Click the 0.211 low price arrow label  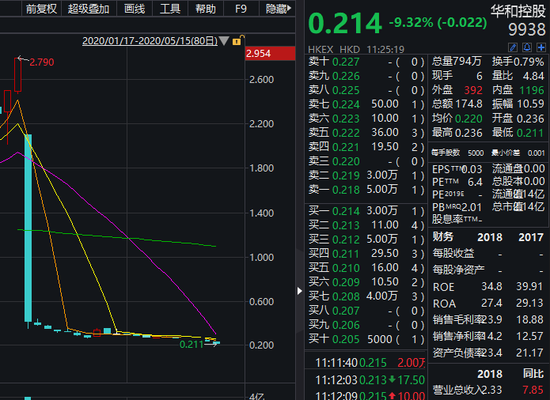tap(199, 344)
